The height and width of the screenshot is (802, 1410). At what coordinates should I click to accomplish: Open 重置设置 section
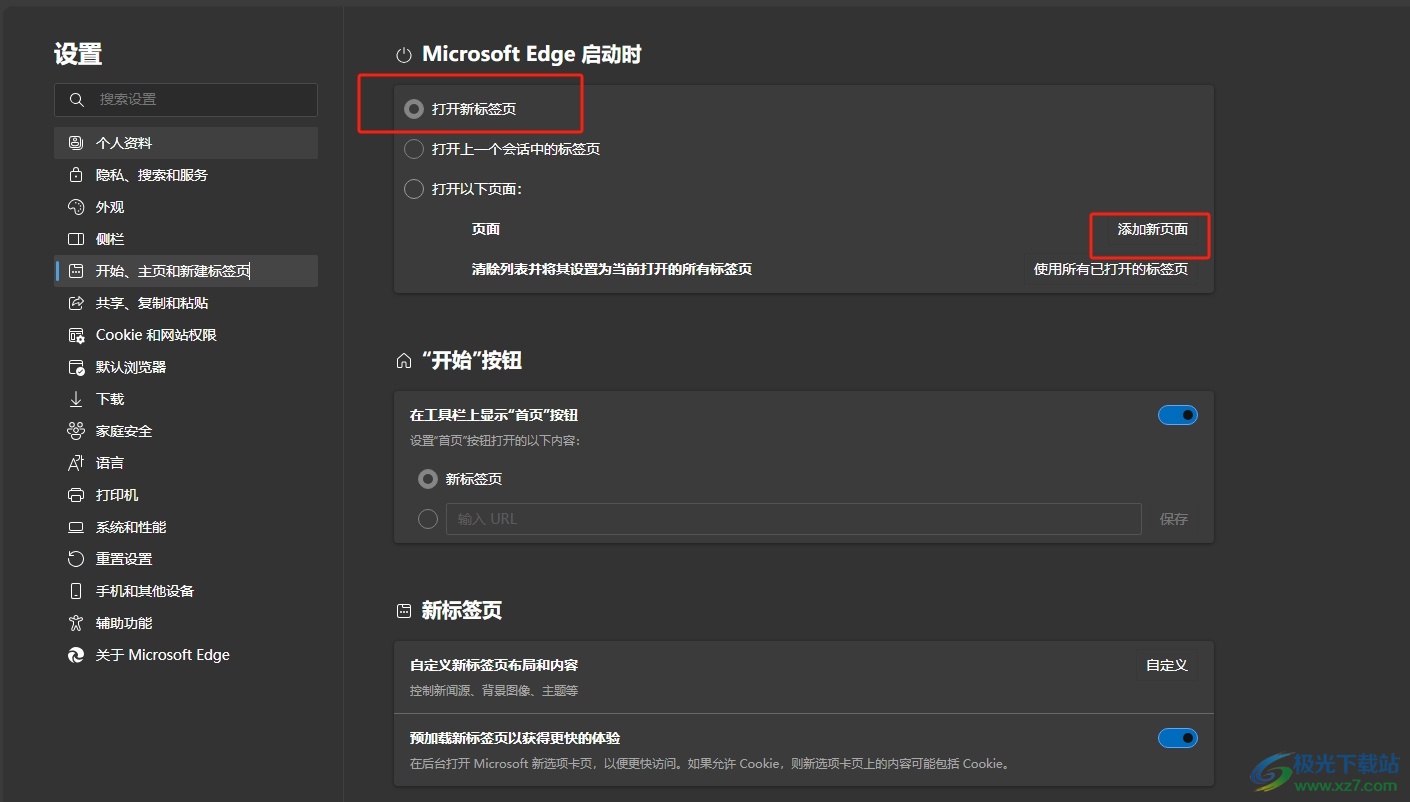click(x=186, y=559)
